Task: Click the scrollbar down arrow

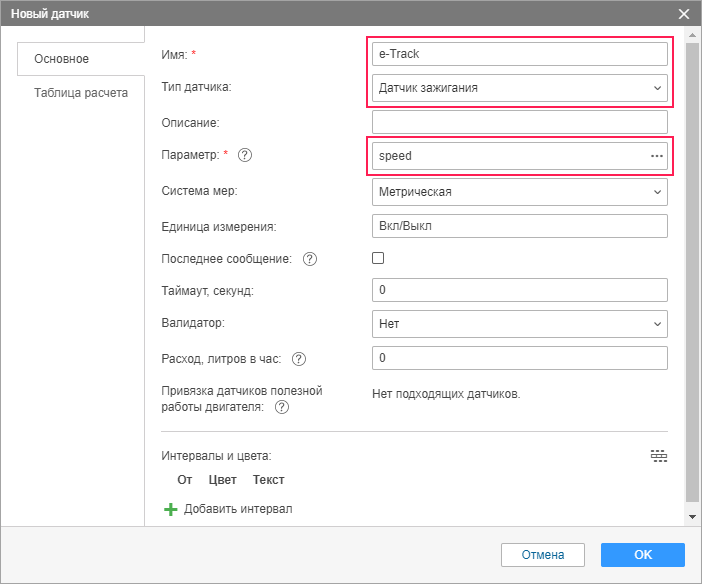Action: tap(692, 516)
